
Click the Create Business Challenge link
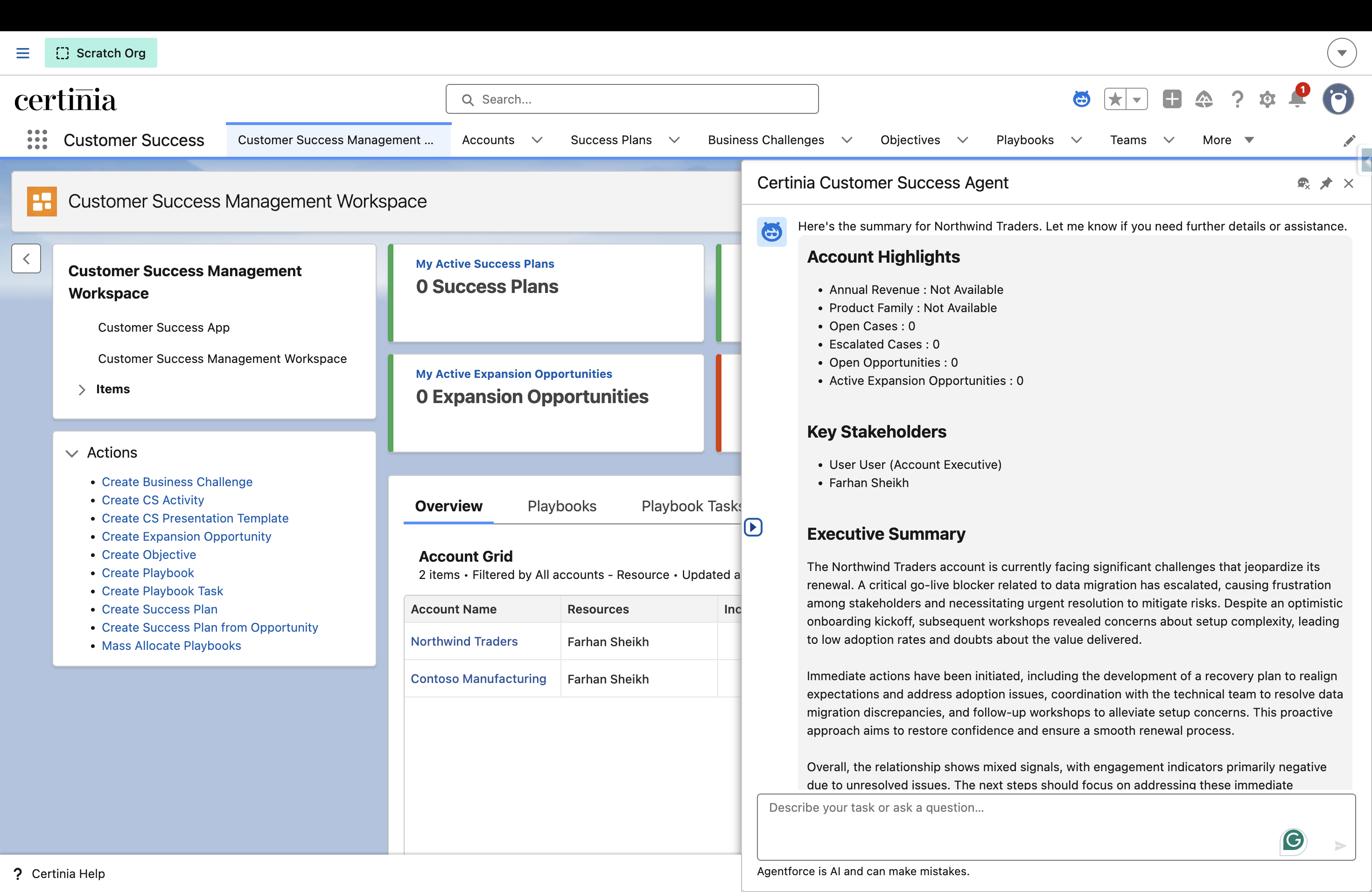click(177, 482)
